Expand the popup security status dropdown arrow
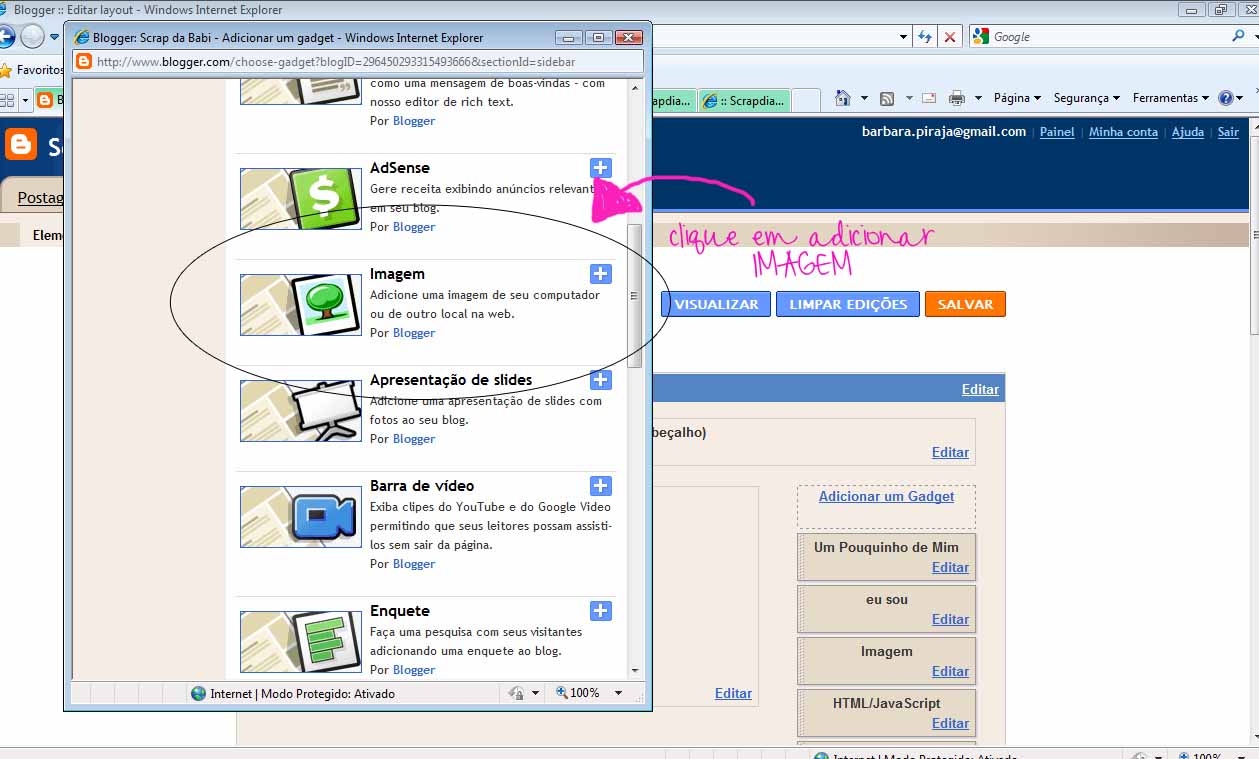 (x=536, y=693)
